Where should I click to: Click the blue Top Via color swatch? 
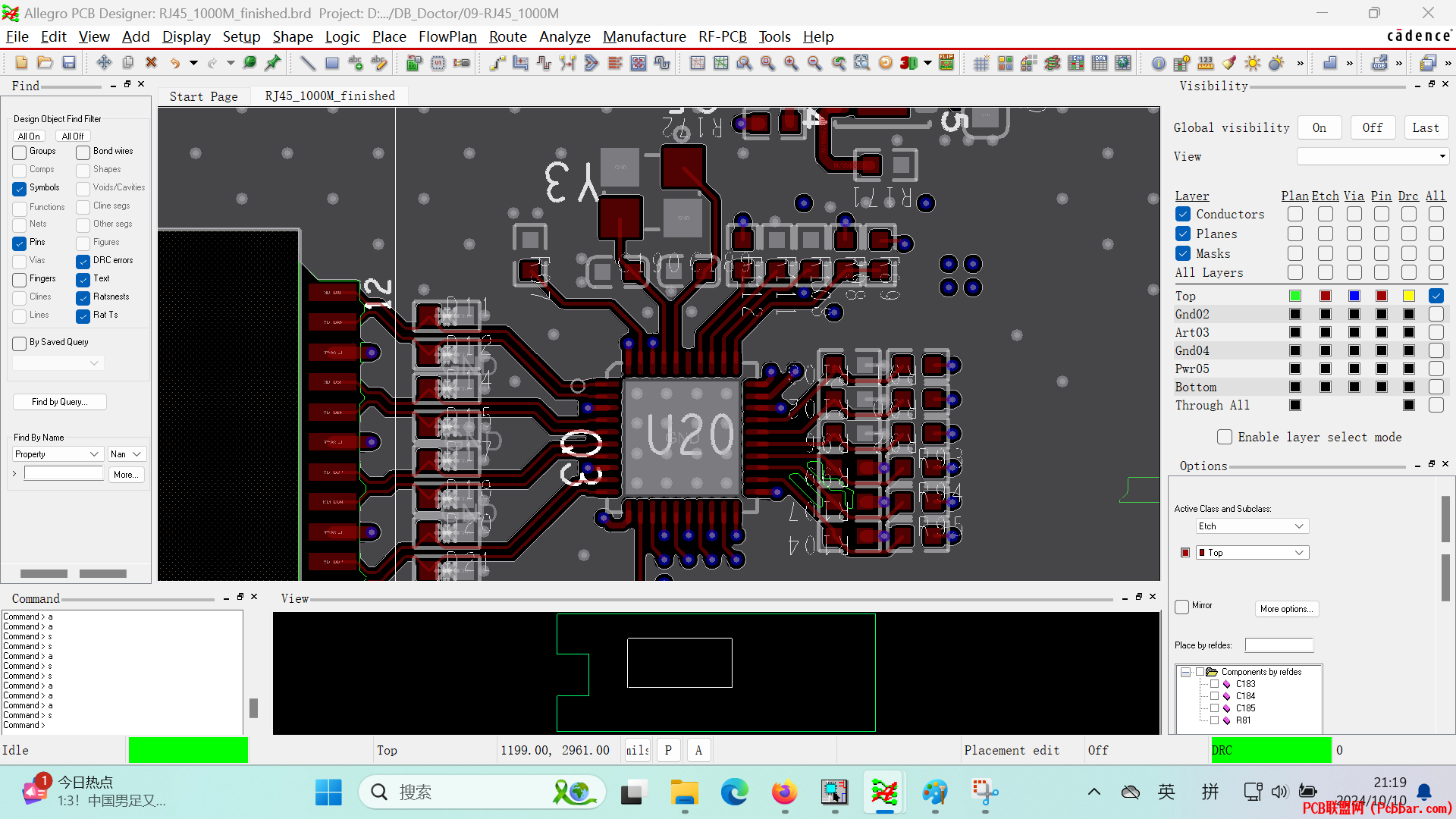click(1354, 296)
